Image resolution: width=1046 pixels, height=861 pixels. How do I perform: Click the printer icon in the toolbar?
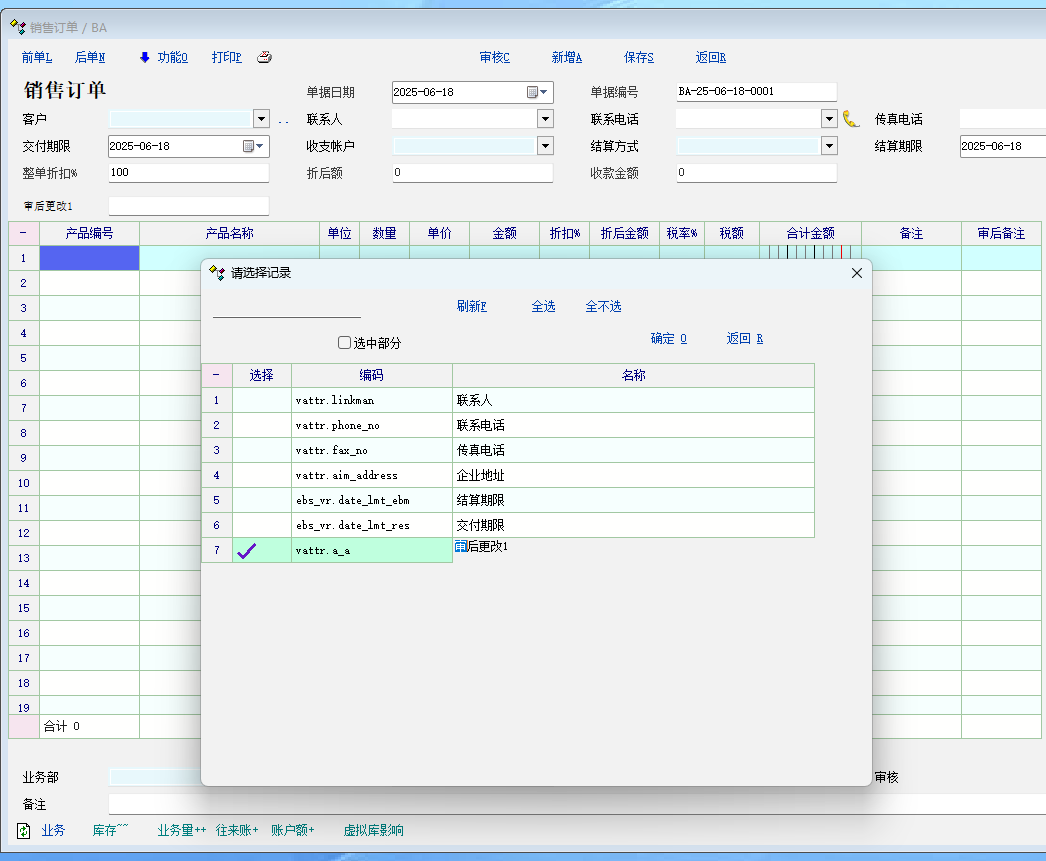tap(264, 57)
